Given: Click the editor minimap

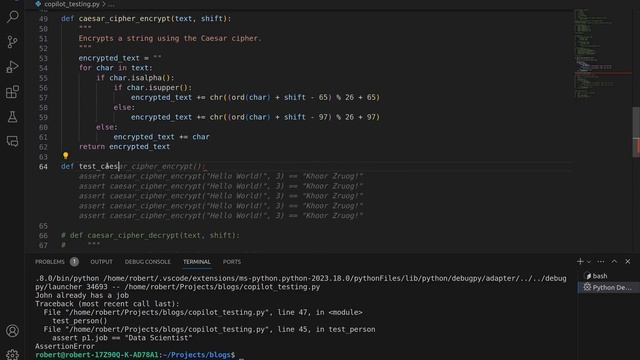Looking at the screenshot, I should tap(602, 53).
